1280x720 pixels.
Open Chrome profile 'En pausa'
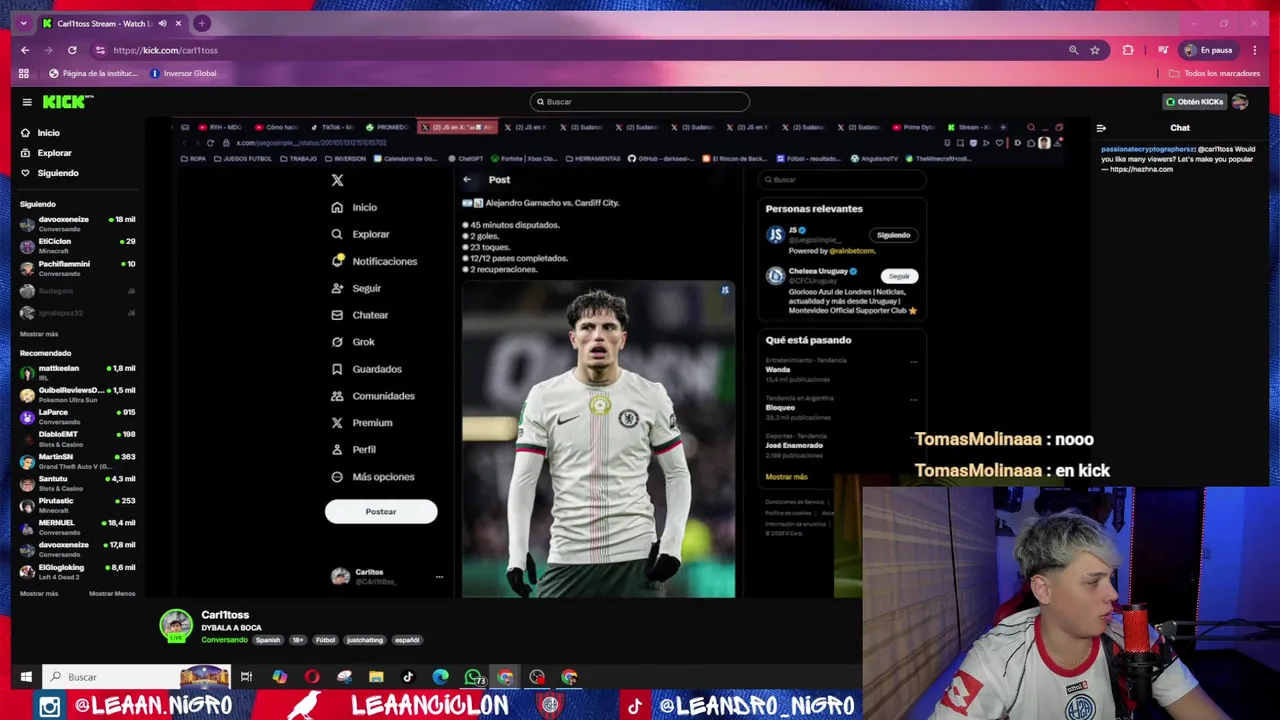(x=1209, y=50)
